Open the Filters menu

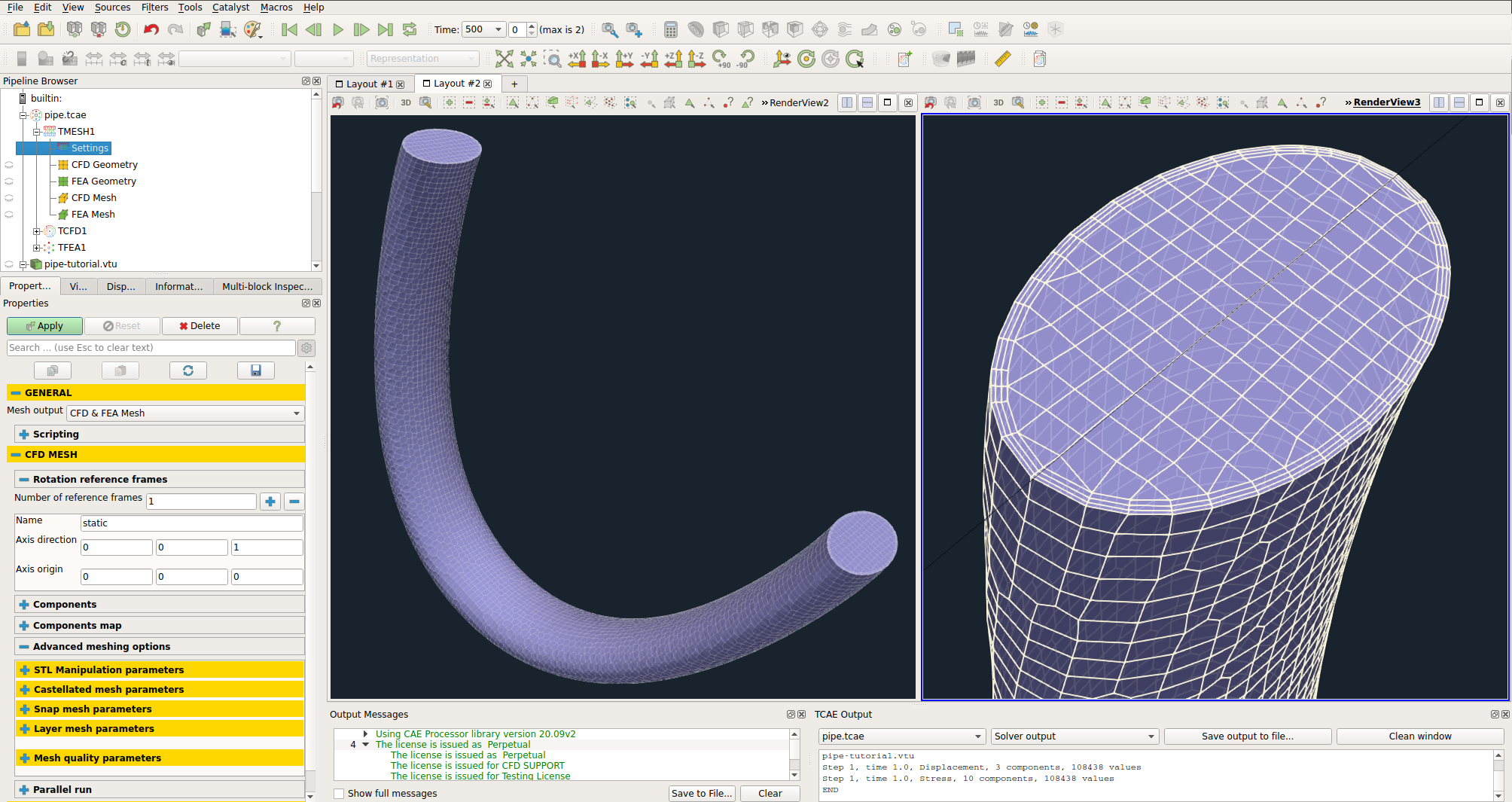(154, 7)
